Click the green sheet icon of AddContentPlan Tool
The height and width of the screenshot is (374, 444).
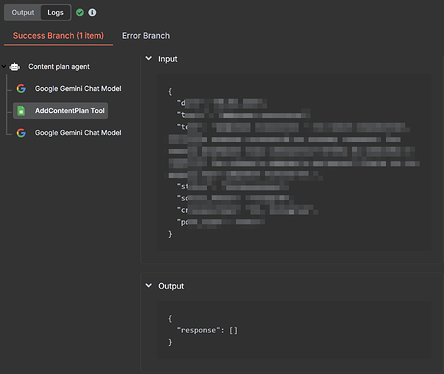coord(21,111)
